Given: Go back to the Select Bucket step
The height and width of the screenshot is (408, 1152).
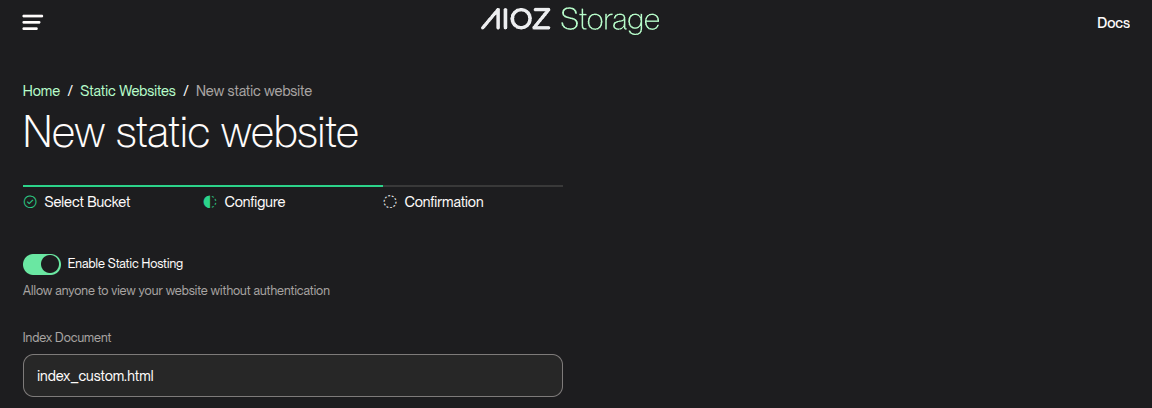Looking at the screenshot, I should click(x=87, y=202).
